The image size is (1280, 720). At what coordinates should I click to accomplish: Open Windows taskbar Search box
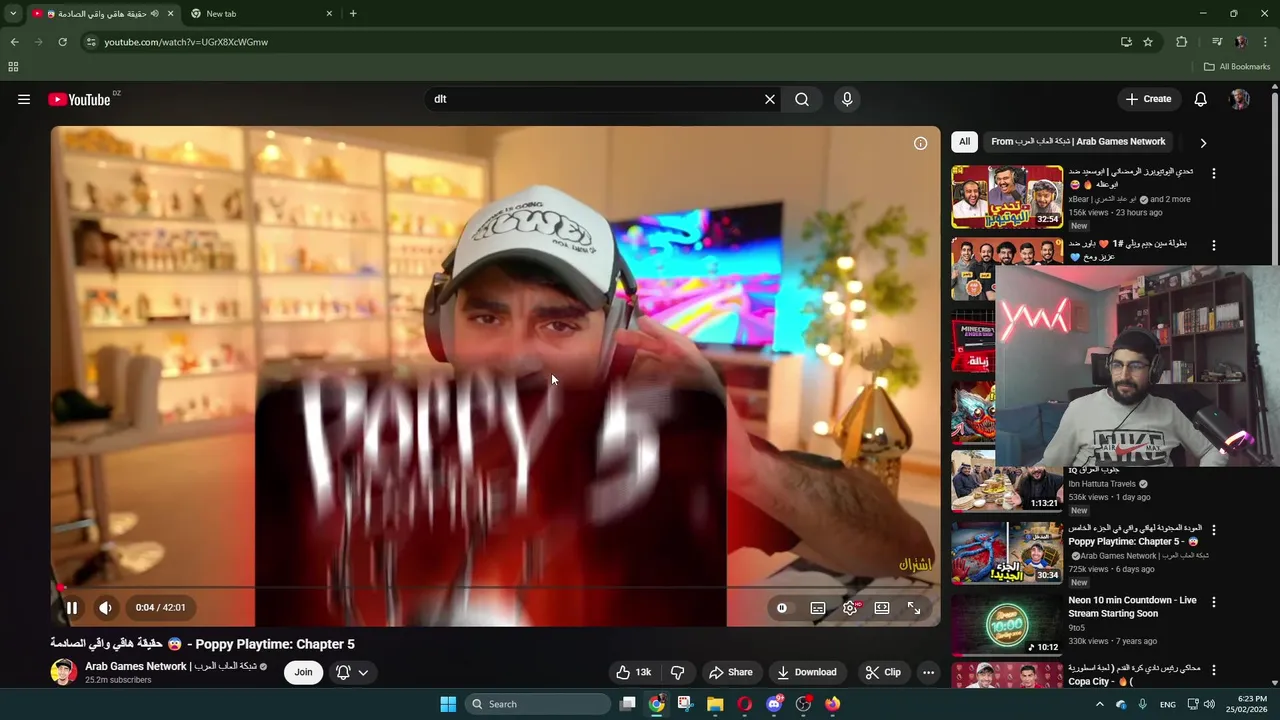(x=538, y=704)
